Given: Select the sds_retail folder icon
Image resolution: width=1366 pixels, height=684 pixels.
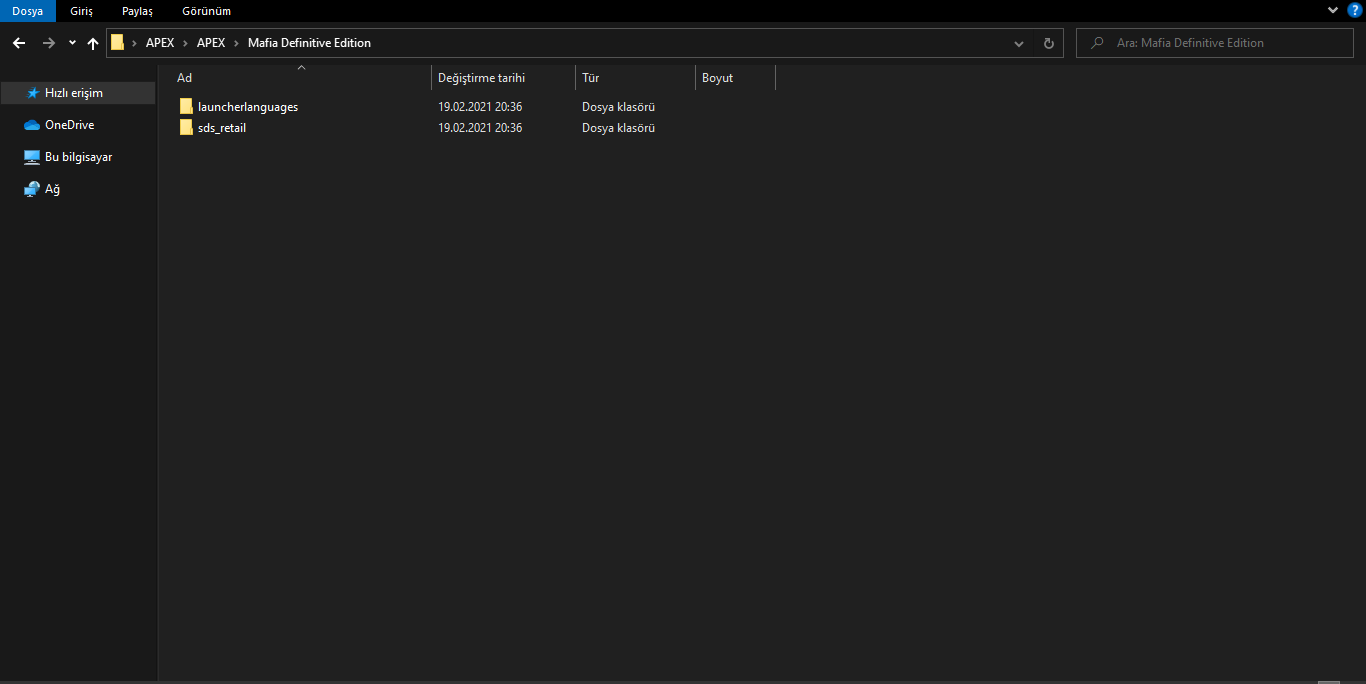Looking at the screenshot, I should click(x=186, y=127).
